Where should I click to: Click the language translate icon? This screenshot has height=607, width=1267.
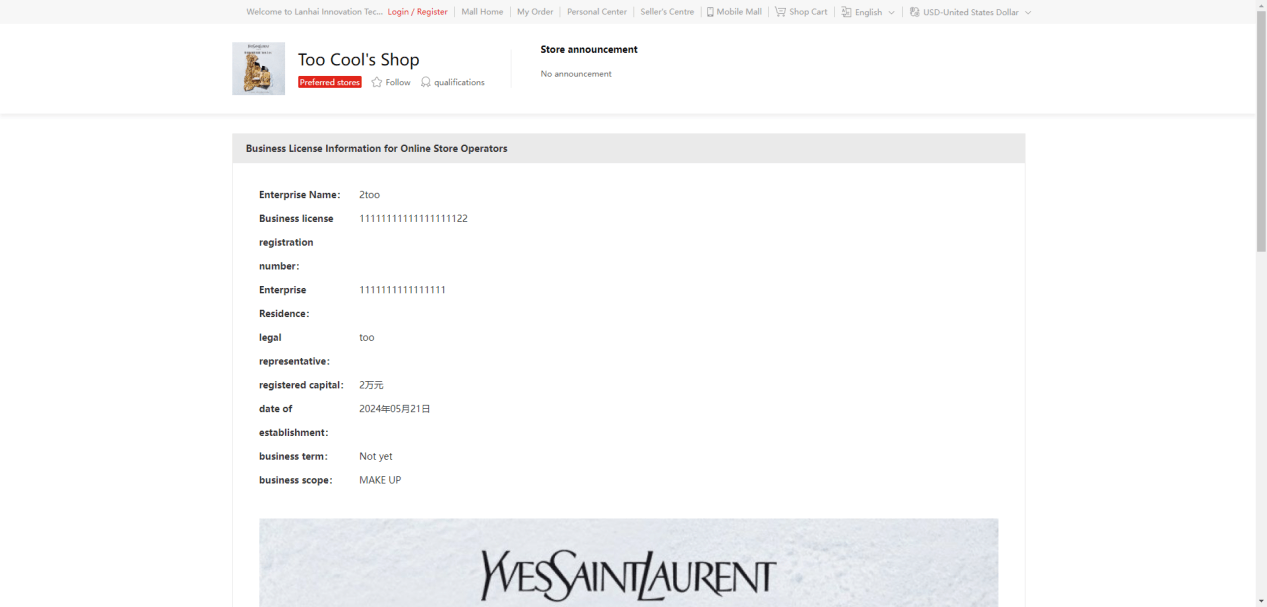tap(846, 12)
